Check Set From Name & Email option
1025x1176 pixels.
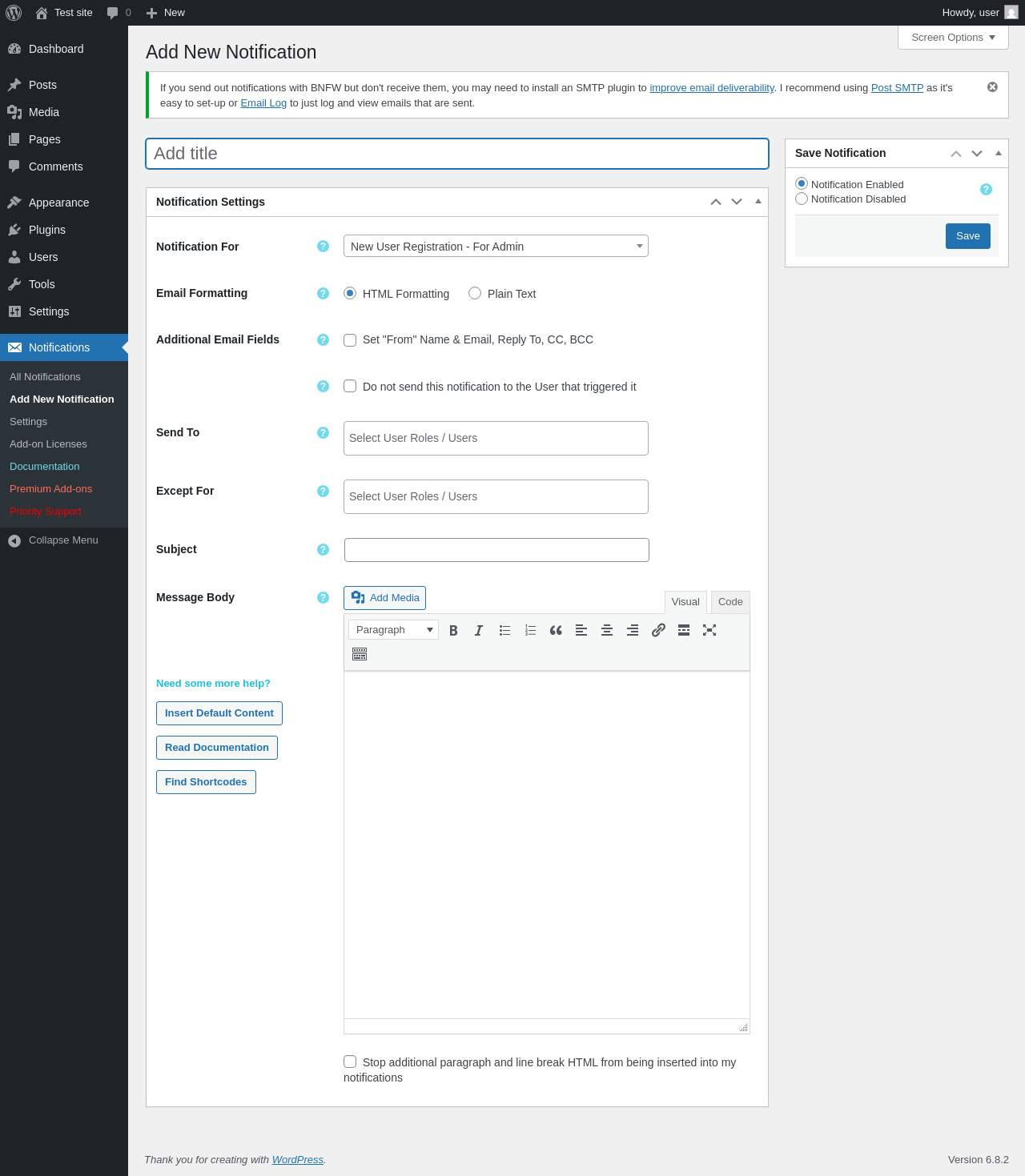(x=350, y=340)
